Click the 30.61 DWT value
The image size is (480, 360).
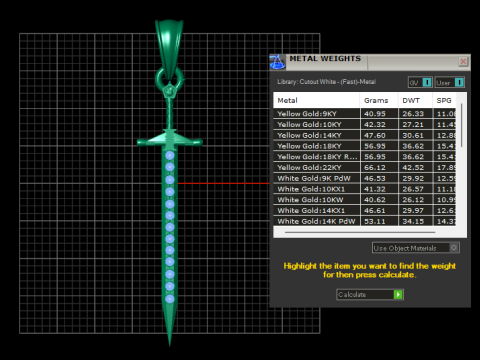point(413,135)
